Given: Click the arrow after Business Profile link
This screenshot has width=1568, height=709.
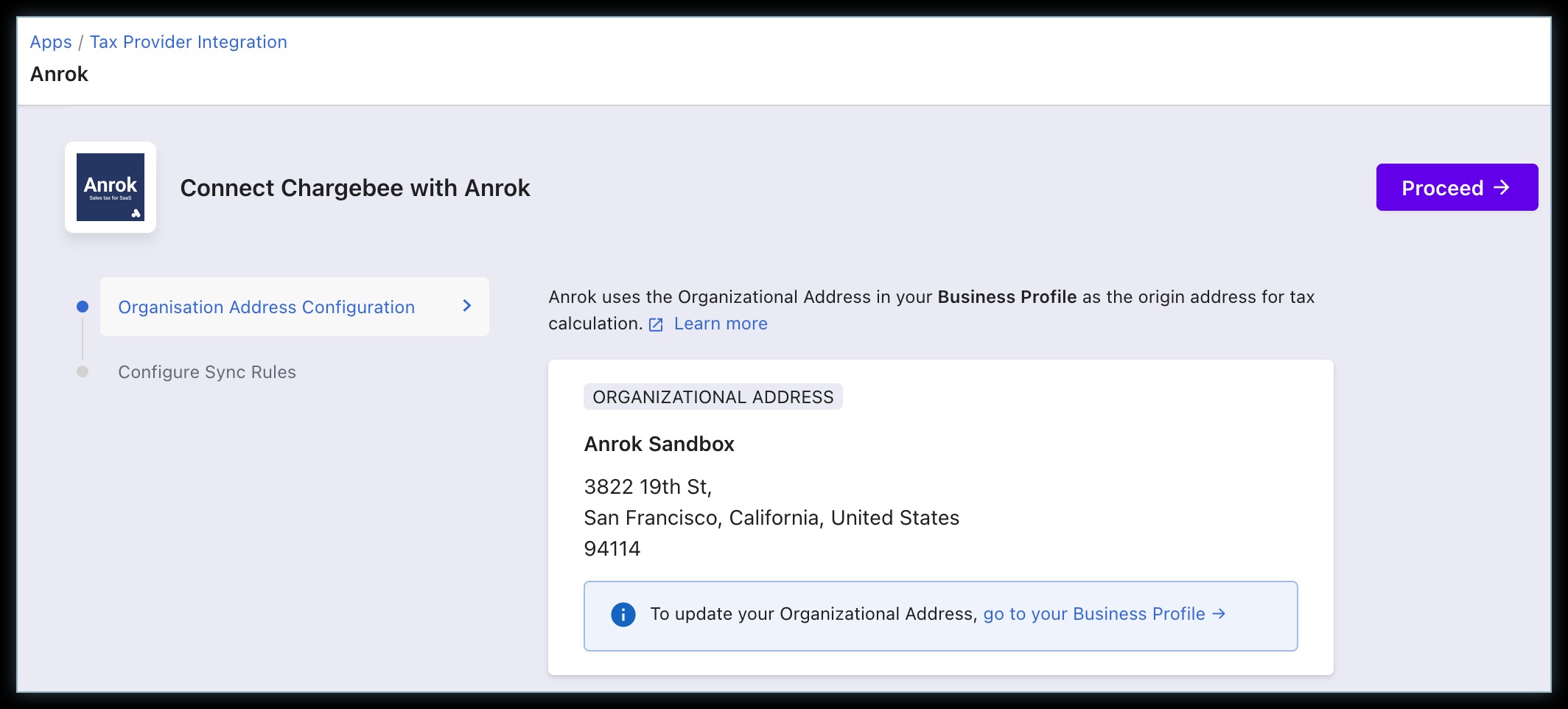Looking at the screenshot, I should 1219,614.
